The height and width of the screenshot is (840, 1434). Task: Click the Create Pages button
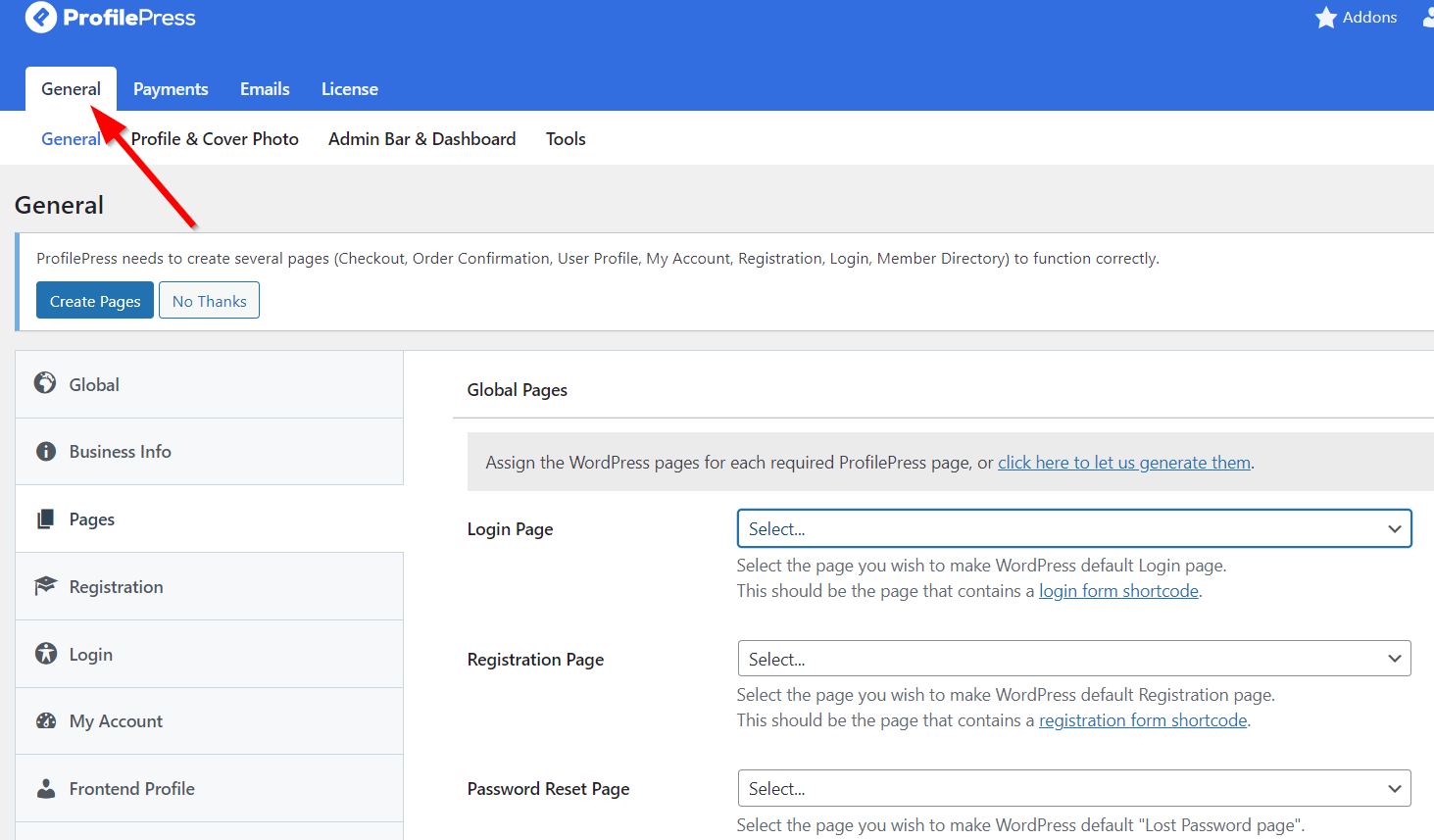coord(95,301)
